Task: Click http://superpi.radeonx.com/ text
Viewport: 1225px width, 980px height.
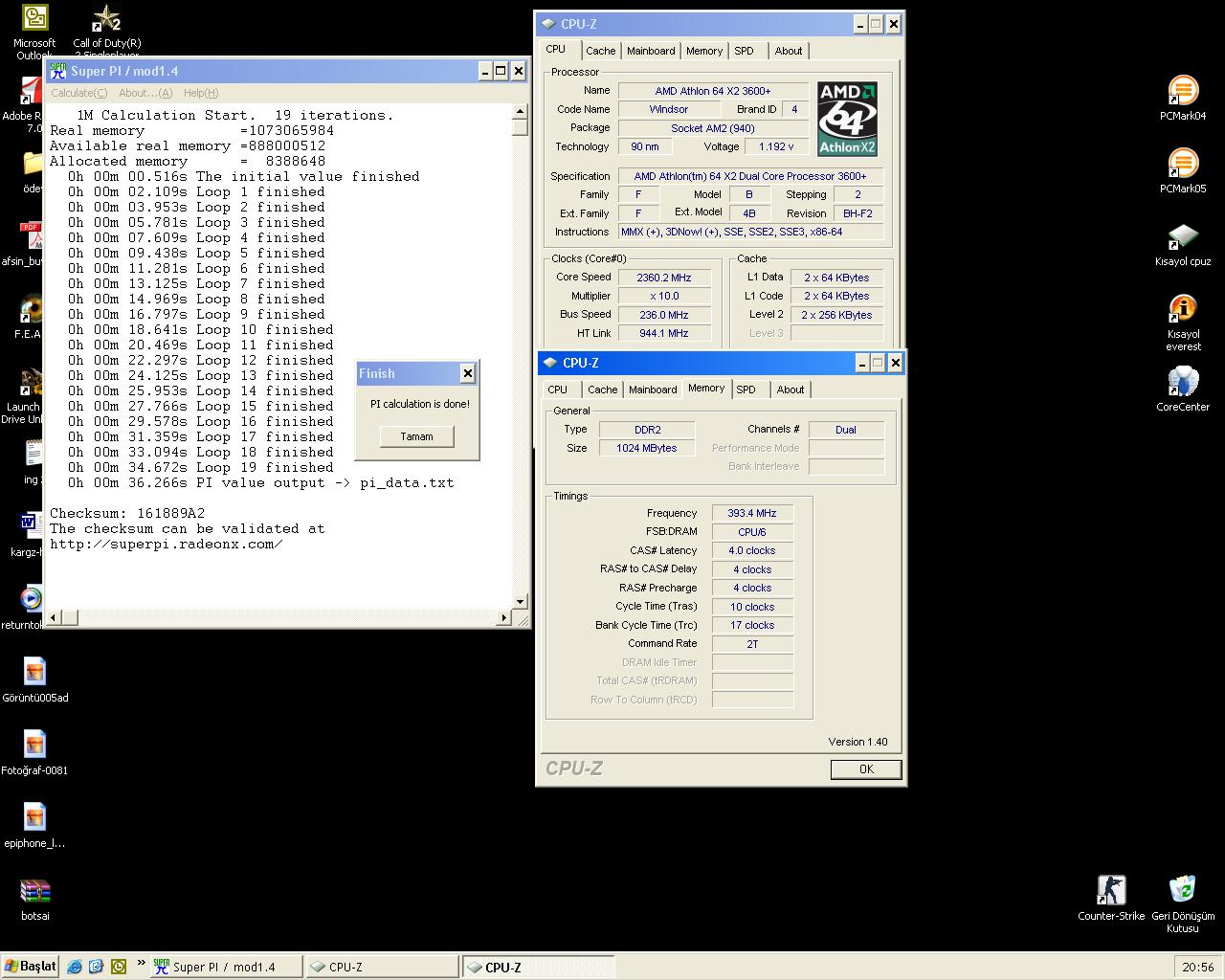Action: point(166,544)
